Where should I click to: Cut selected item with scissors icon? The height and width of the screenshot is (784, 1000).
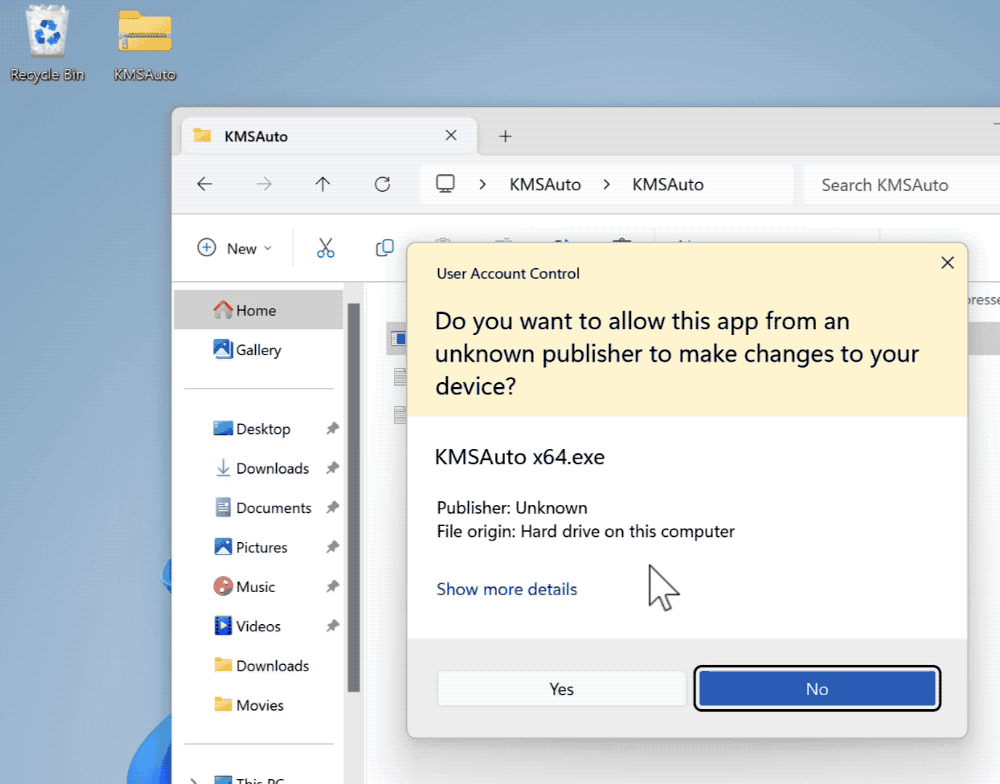(325, 248)
